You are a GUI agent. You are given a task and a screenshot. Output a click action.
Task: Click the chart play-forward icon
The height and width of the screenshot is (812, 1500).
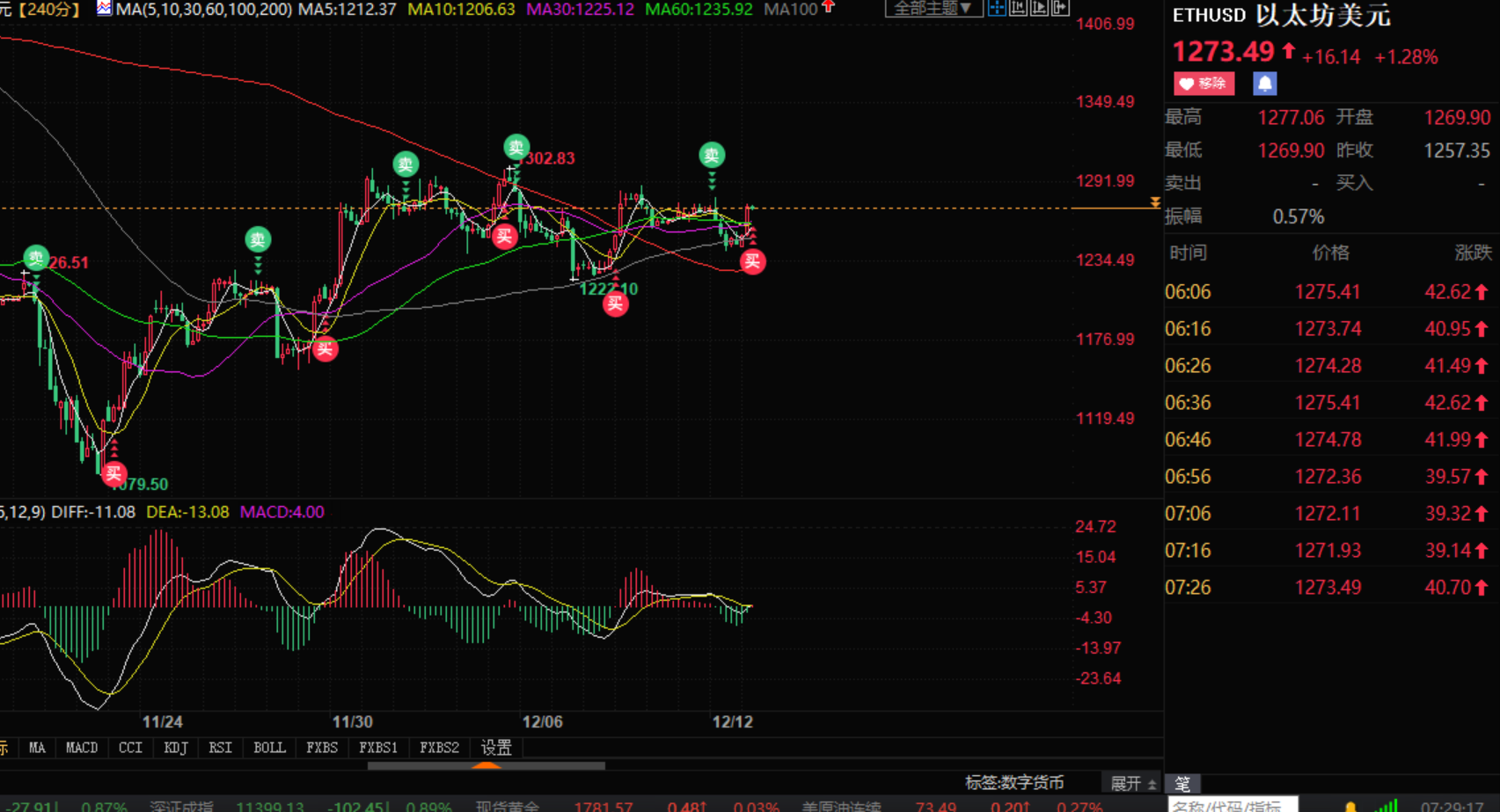click(x=1039, y=8)
